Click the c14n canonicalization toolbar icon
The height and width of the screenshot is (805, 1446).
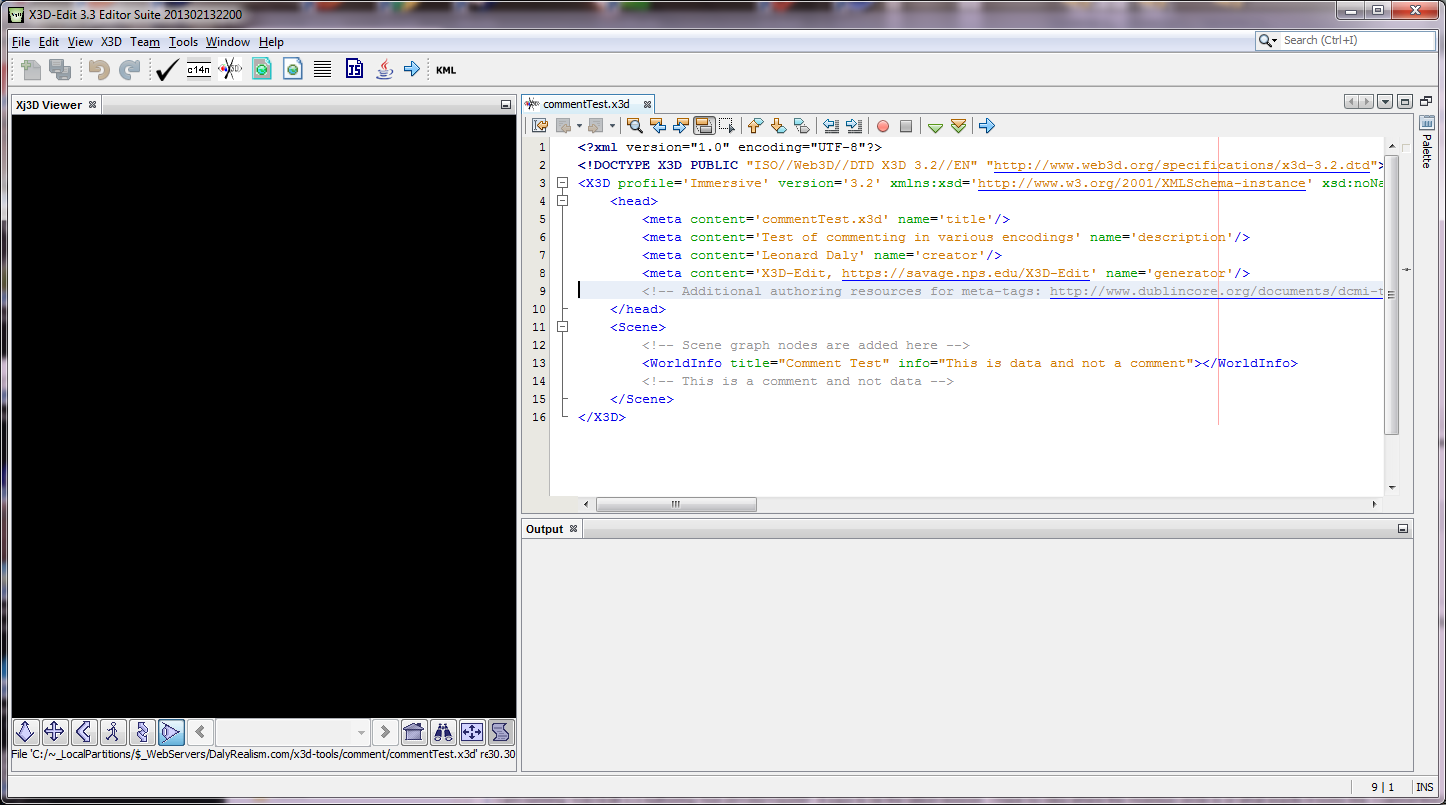[x=198, y=70]
